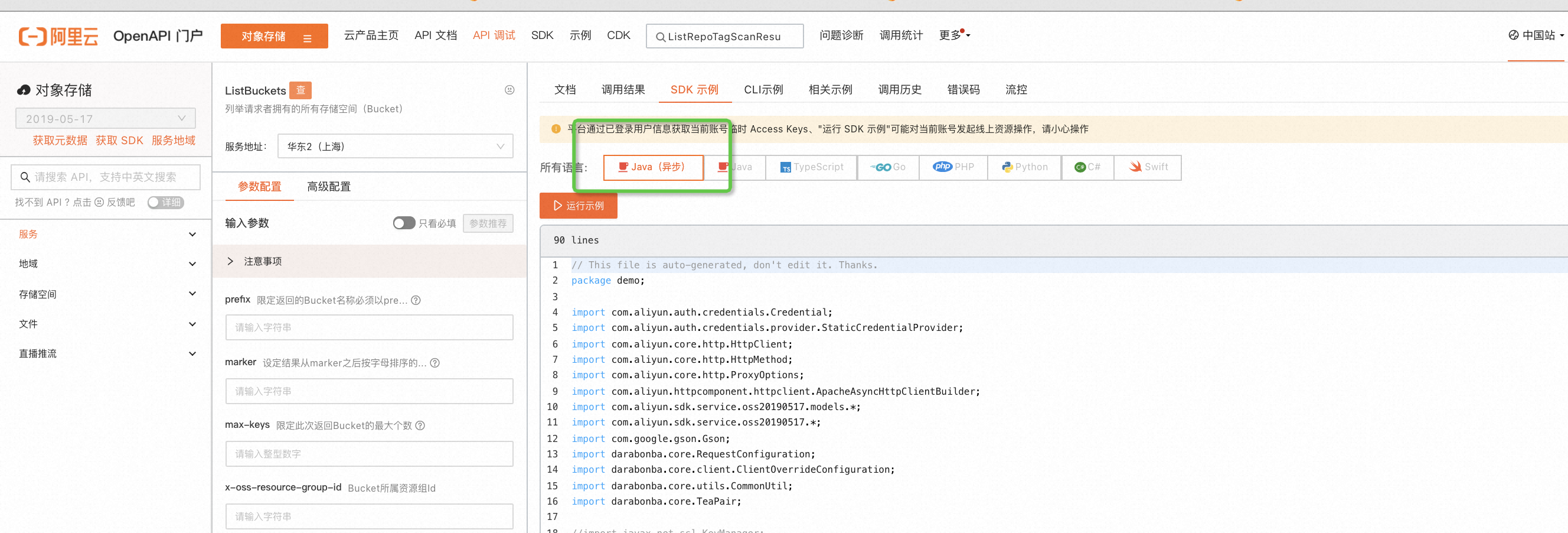Click the 参数推荐 button
This screenshot has width=1568, height=533.
click(488, 223)
